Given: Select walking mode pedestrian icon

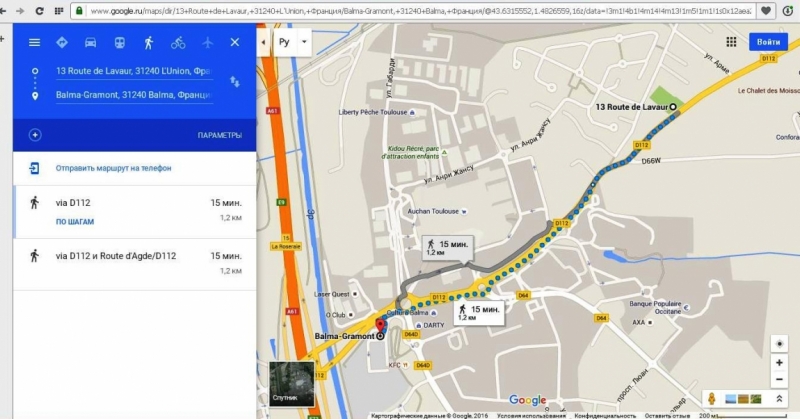Looking at the screenshot, I should click(x=148, y=42).
